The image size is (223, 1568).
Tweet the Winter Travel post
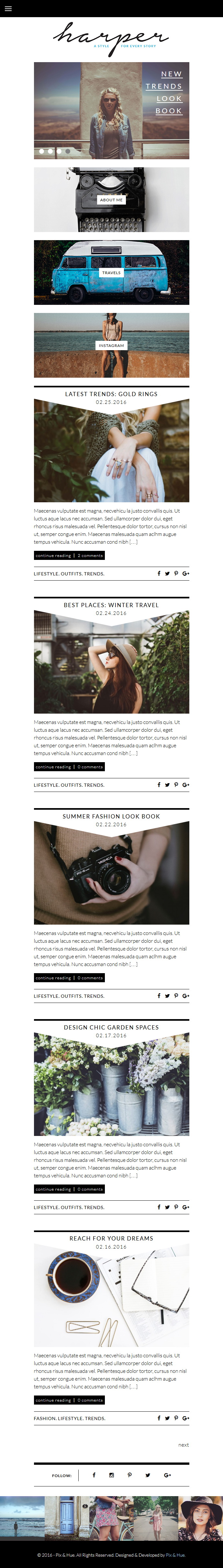click(x=168, y=784)
